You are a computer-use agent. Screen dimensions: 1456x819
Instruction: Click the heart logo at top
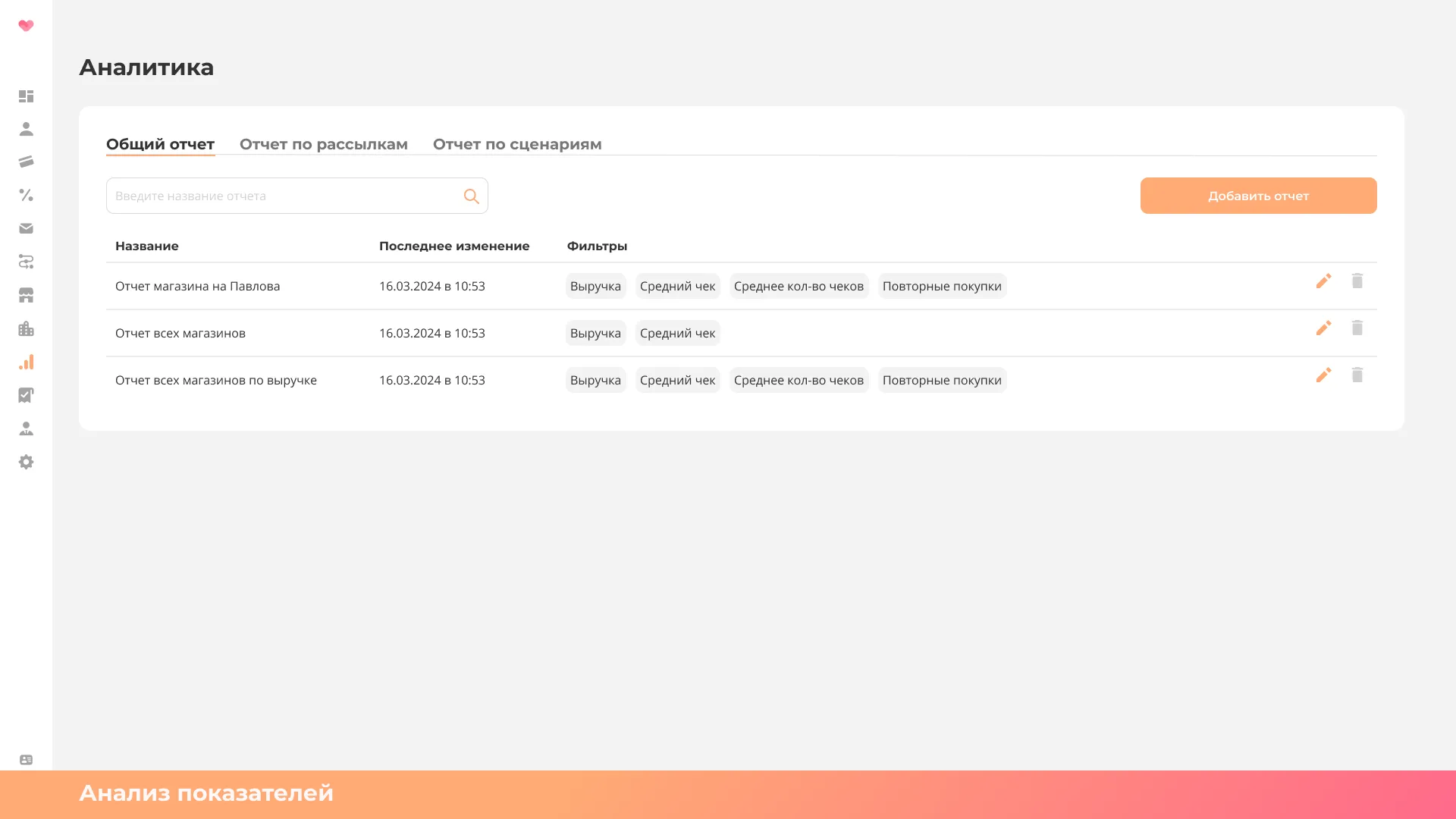[26, 26]
